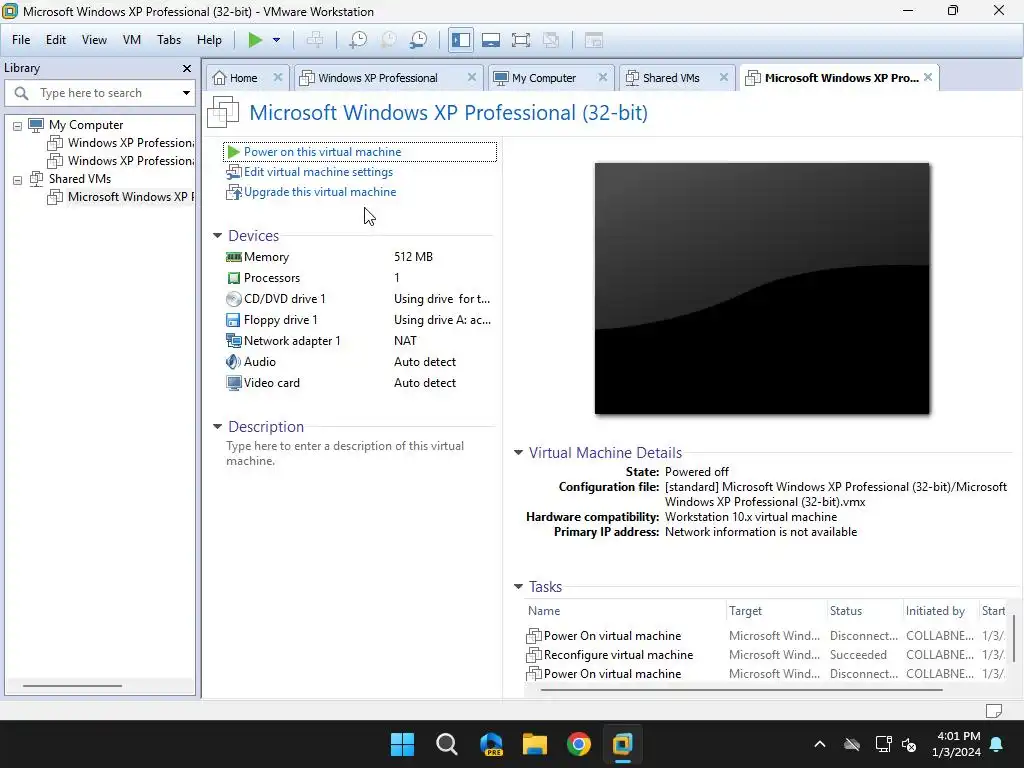This screenshot has width=1024, height=768.
Task: Collapse the Description section
Action: [217, 426]
